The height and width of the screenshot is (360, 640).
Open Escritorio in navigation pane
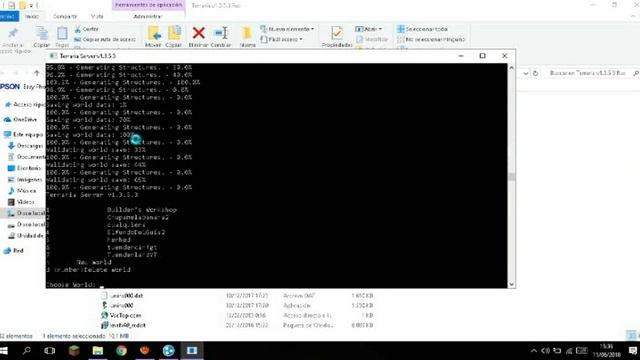pos(24,168)
